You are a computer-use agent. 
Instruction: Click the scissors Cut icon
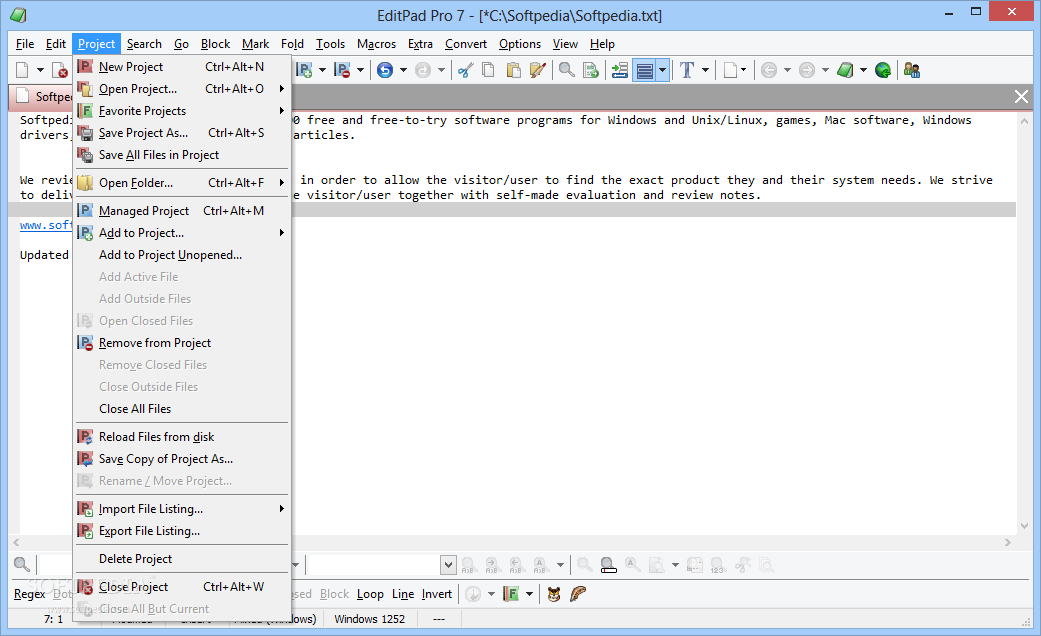click(465, 70)
